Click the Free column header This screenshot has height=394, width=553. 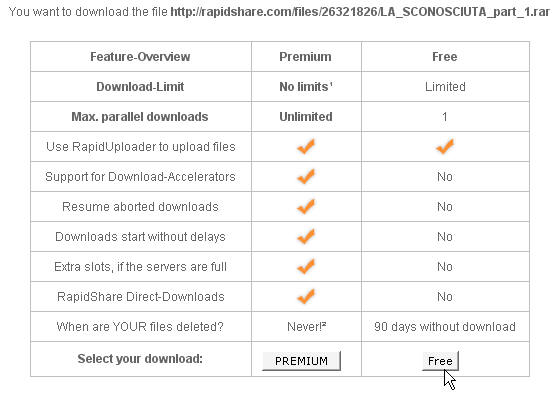445,57
